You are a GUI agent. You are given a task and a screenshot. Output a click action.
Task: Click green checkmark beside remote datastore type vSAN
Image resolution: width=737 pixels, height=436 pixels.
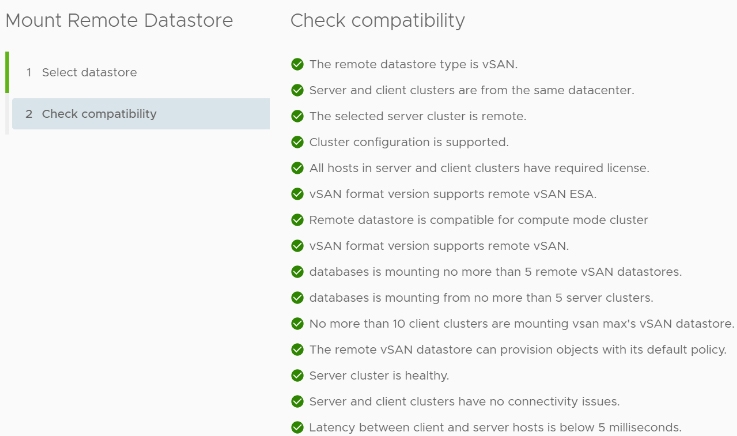point(297,64)
